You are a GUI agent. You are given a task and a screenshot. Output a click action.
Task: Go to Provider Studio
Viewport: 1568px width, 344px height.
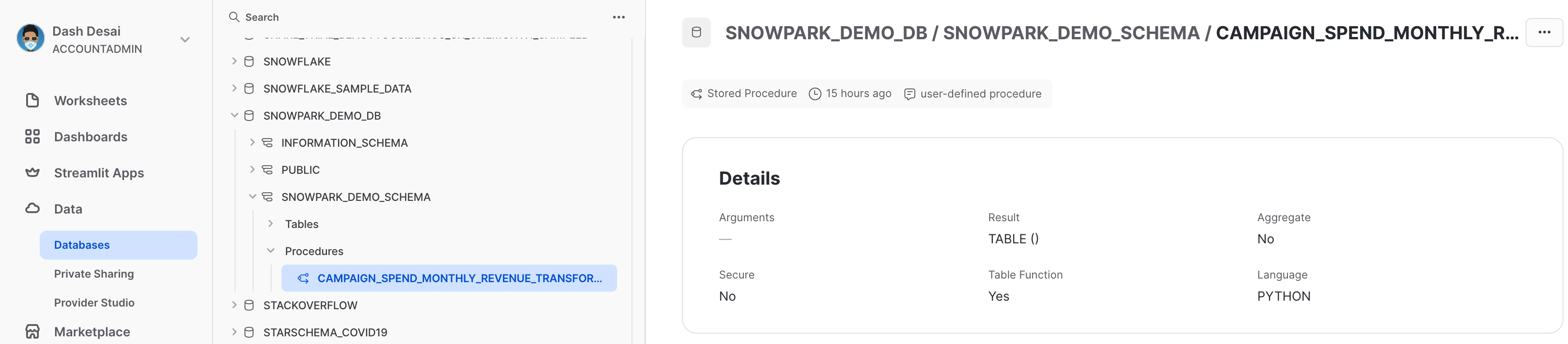pyautogui.click(x=94, y=302)
